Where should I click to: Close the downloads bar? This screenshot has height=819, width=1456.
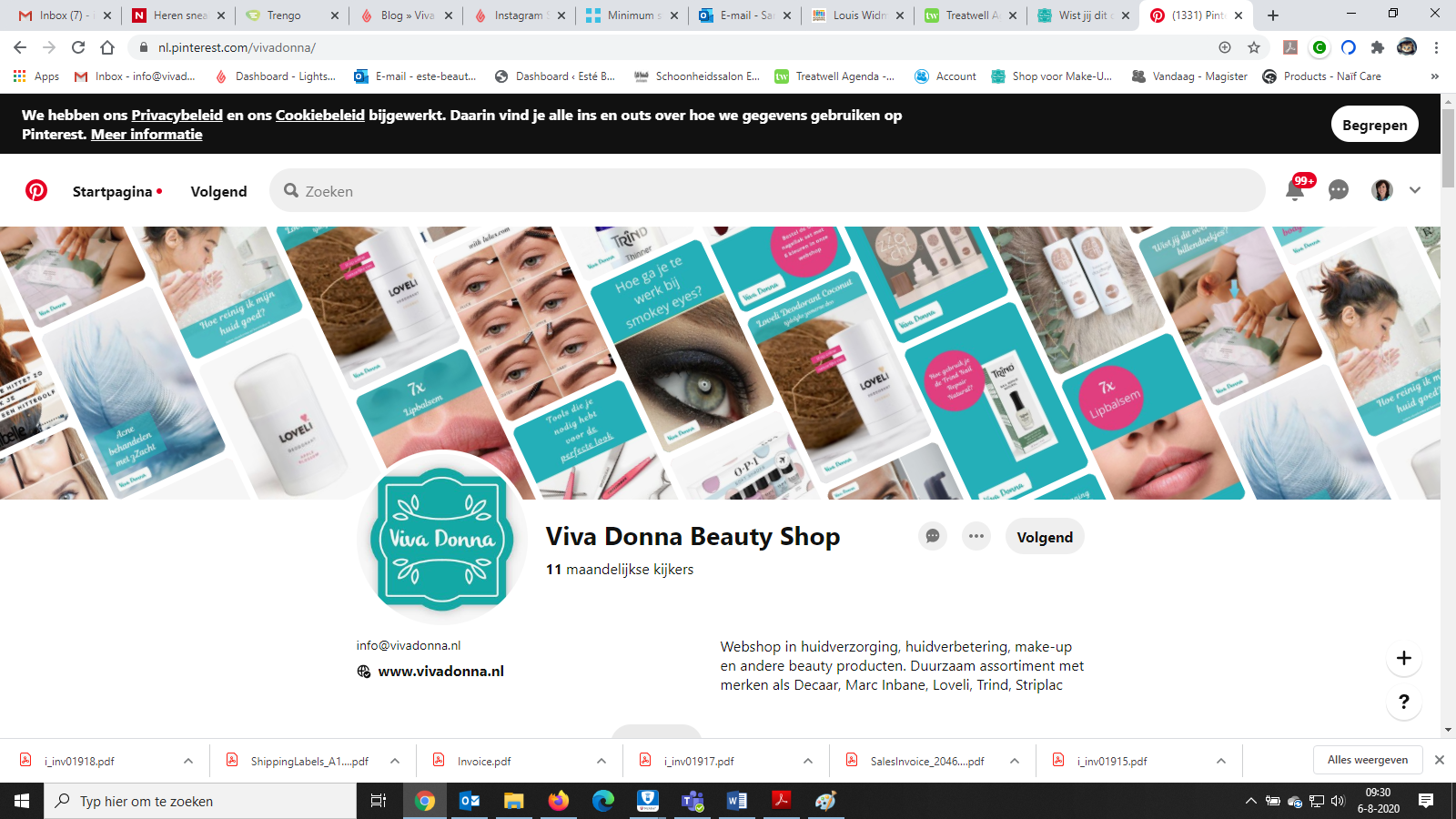(x=1440, y=760)
